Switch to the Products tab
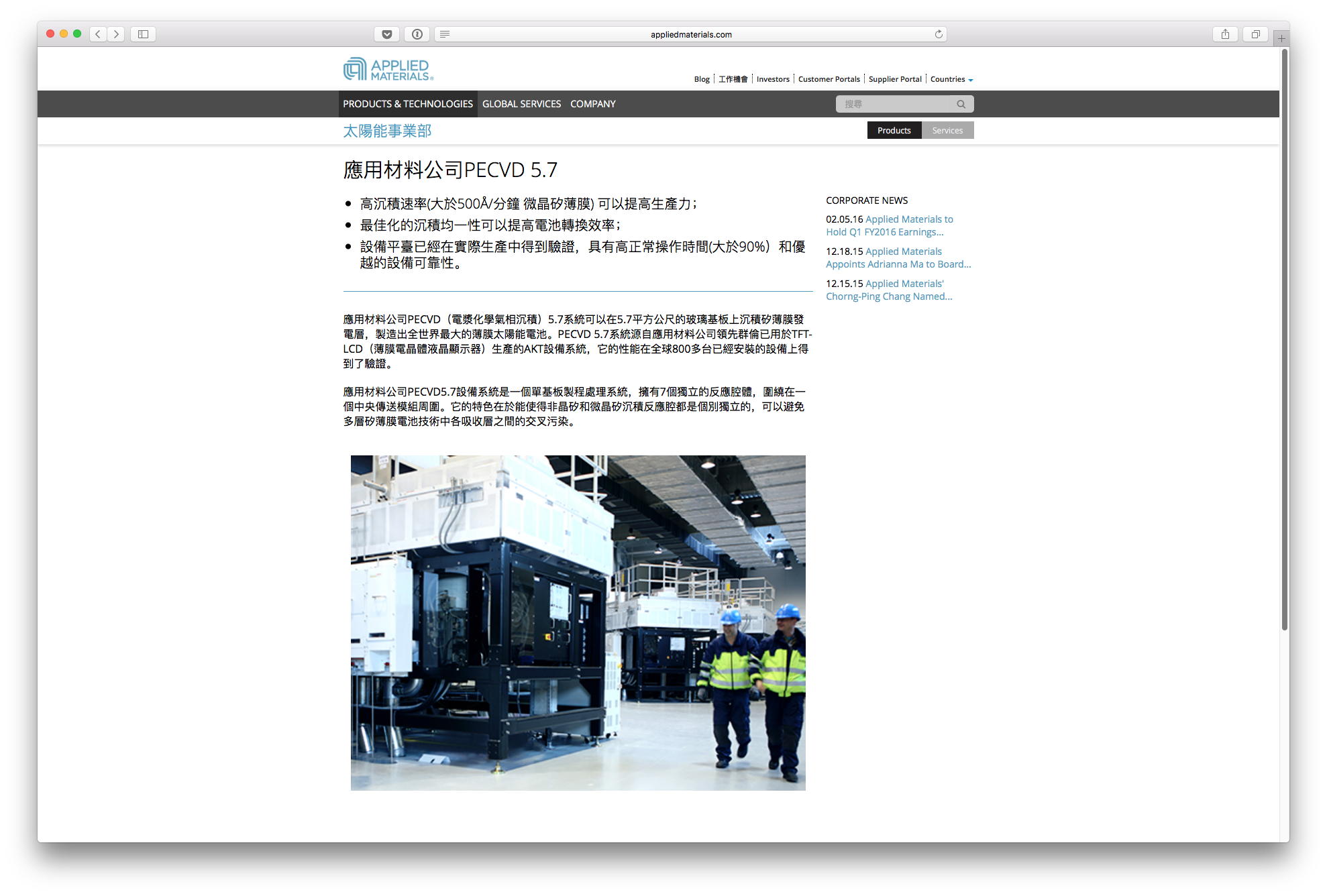 [894, 130]
